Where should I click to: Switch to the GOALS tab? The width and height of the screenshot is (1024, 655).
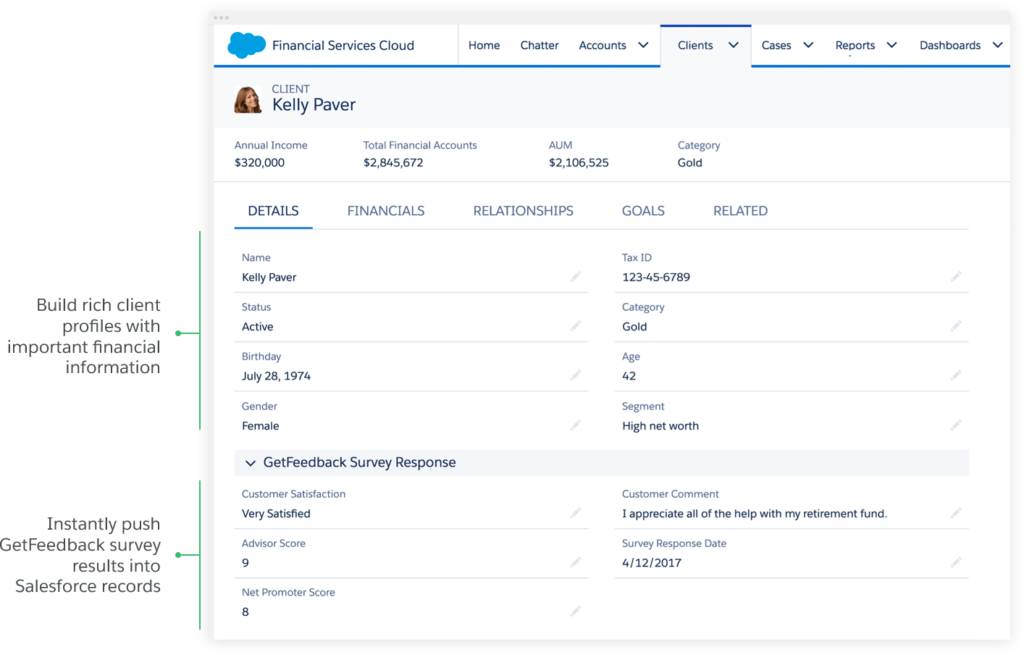coord(643,211)
